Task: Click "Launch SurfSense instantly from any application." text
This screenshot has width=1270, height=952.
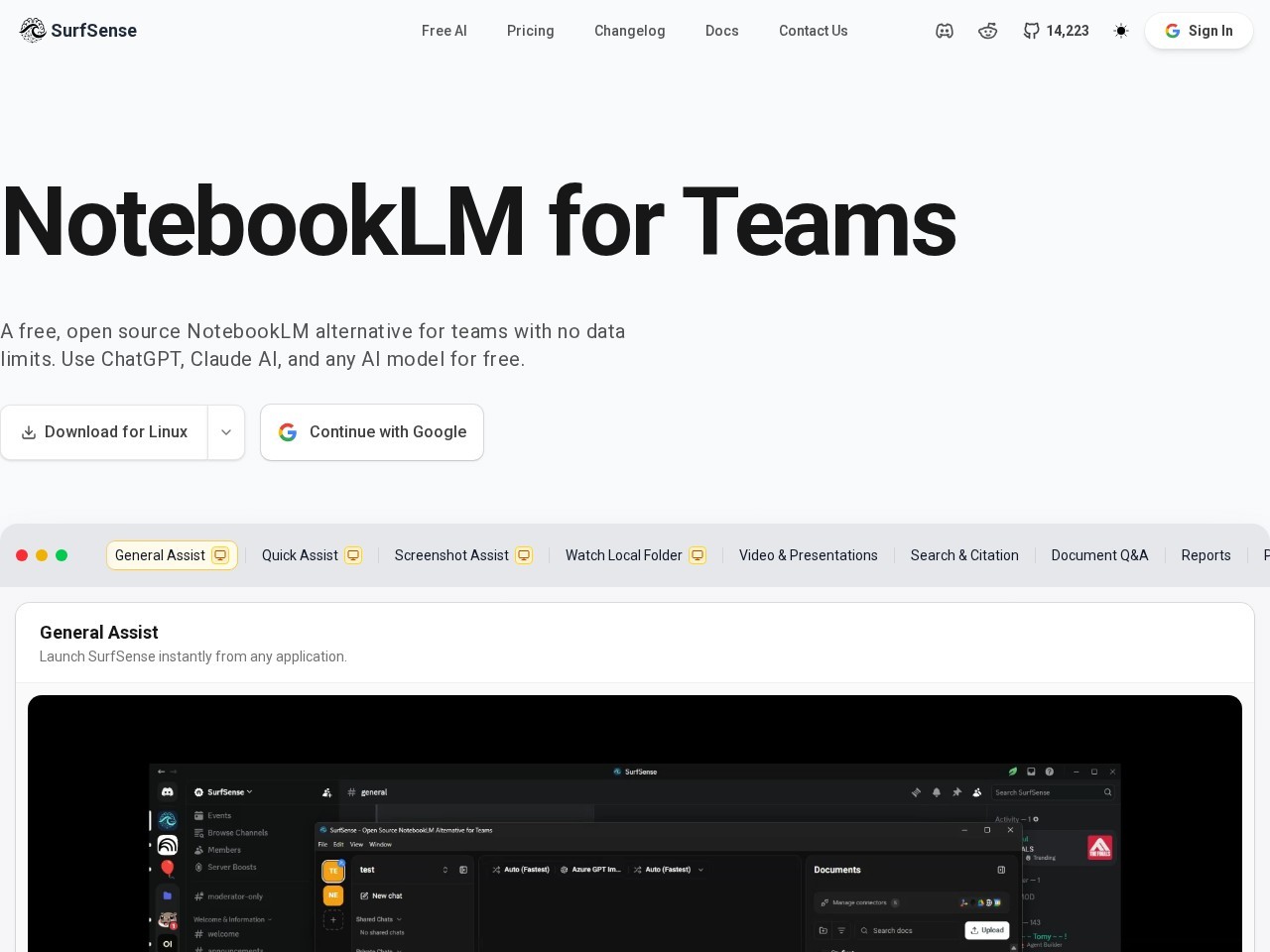Action: click(193, 656)
